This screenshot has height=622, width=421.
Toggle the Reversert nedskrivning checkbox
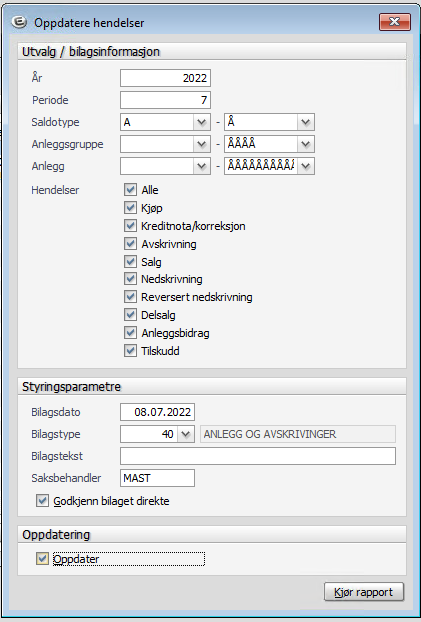click(x=130, y=297)
